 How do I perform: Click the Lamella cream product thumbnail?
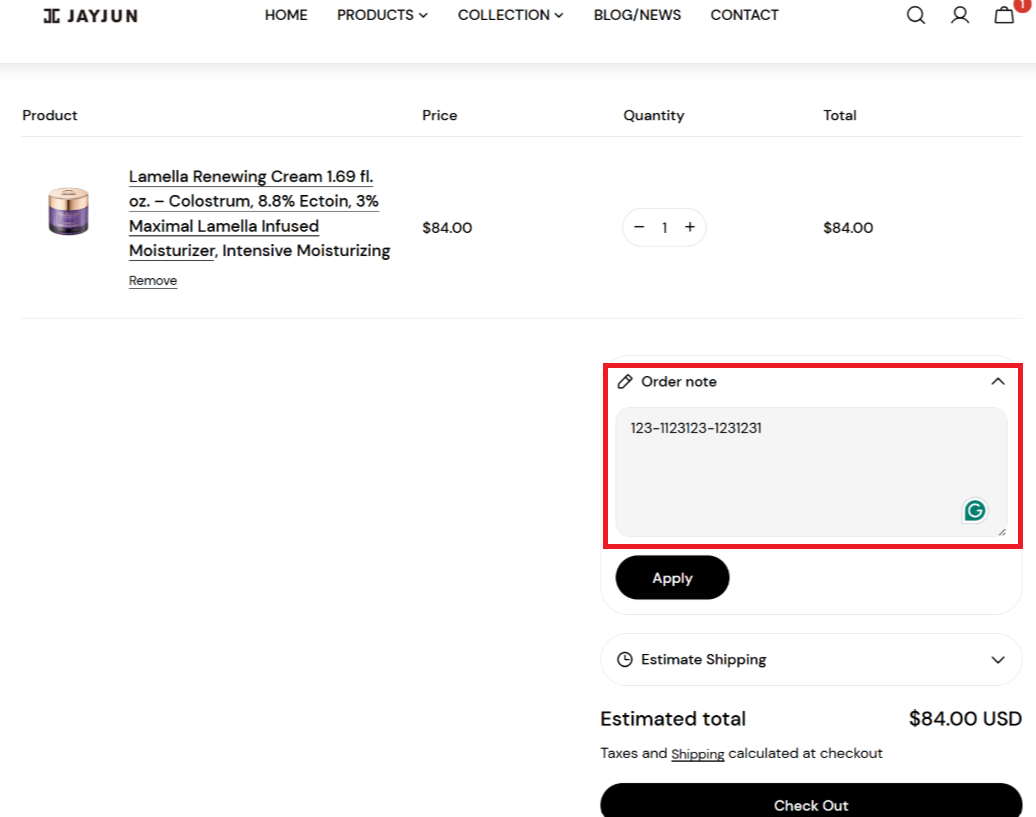pyautogui.click(x=68, y=211)
